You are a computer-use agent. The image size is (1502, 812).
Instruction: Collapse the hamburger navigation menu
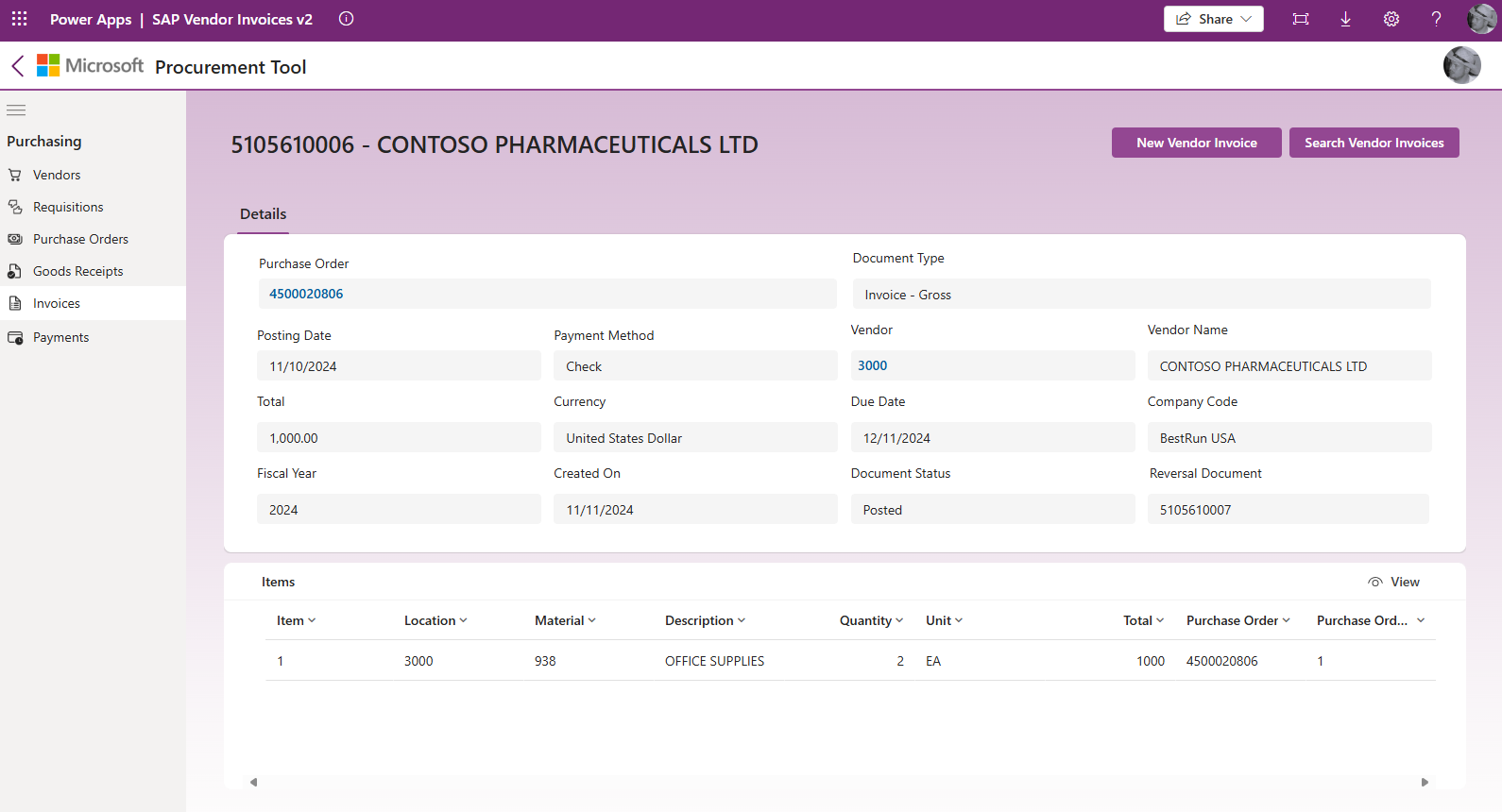16,110
